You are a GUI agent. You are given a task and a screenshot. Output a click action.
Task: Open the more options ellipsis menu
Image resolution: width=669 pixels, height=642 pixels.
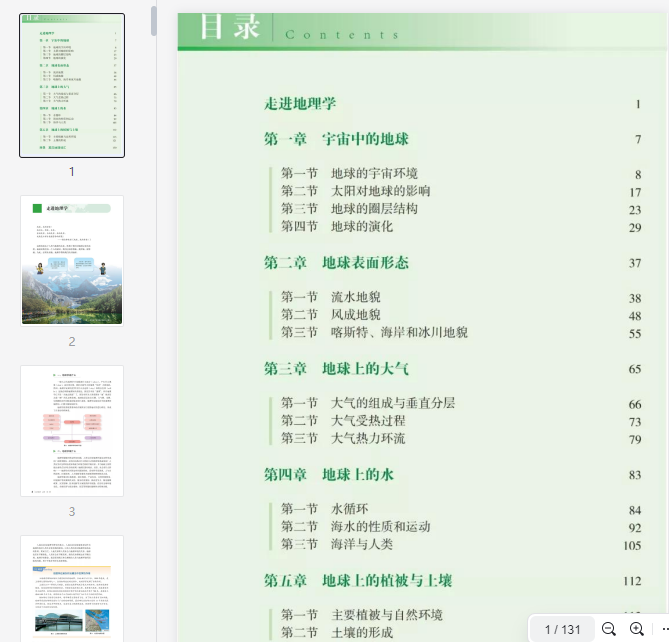pyautogui.click(x=663, y=629)
